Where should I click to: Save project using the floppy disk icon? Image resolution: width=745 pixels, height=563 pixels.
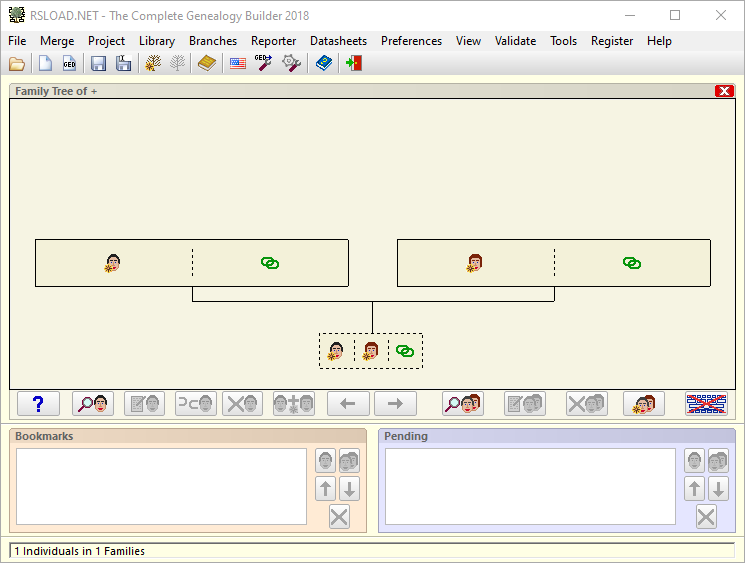pyautogui.click(x=98, y=63)
